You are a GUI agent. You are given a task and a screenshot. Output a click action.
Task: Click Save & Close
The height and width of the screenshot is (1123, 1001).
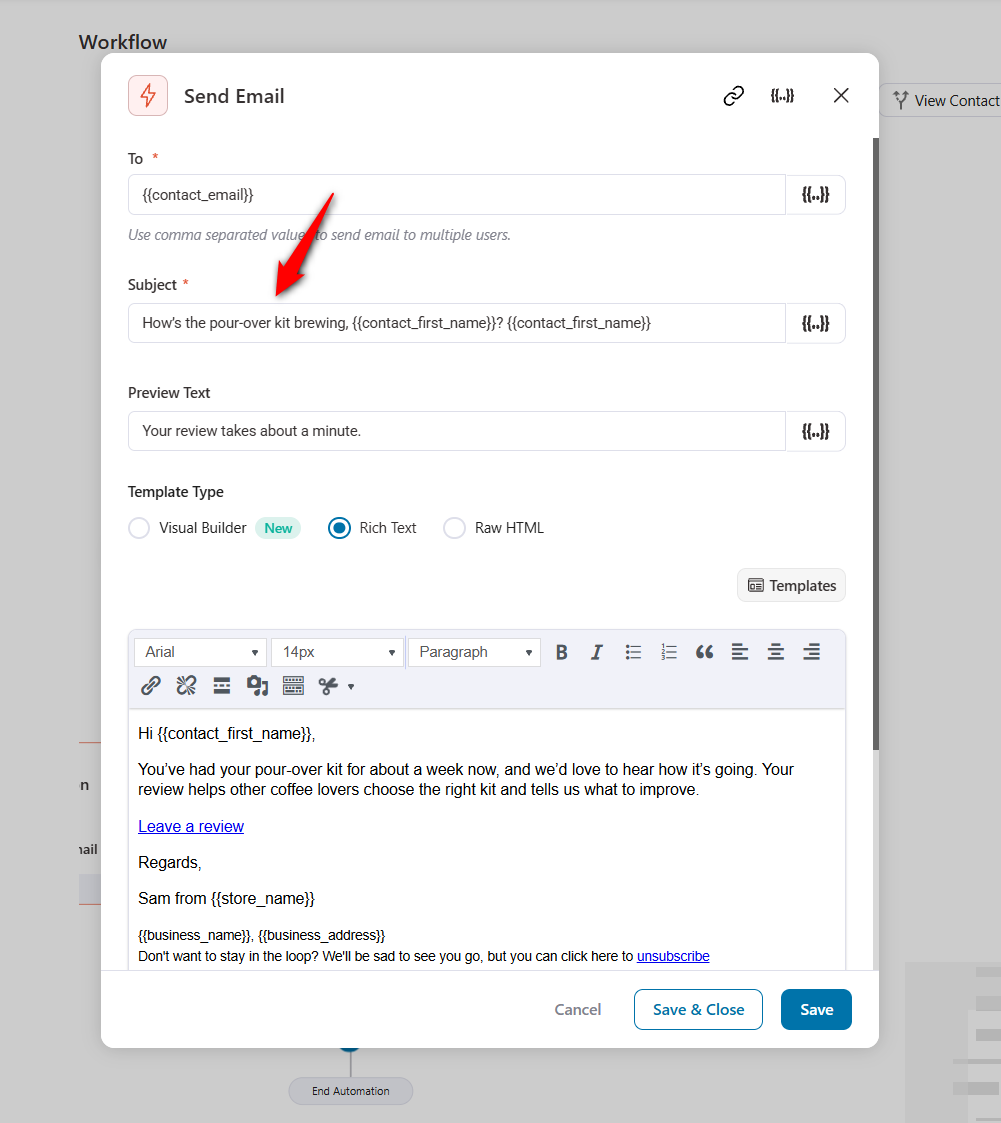[698, 1009]
